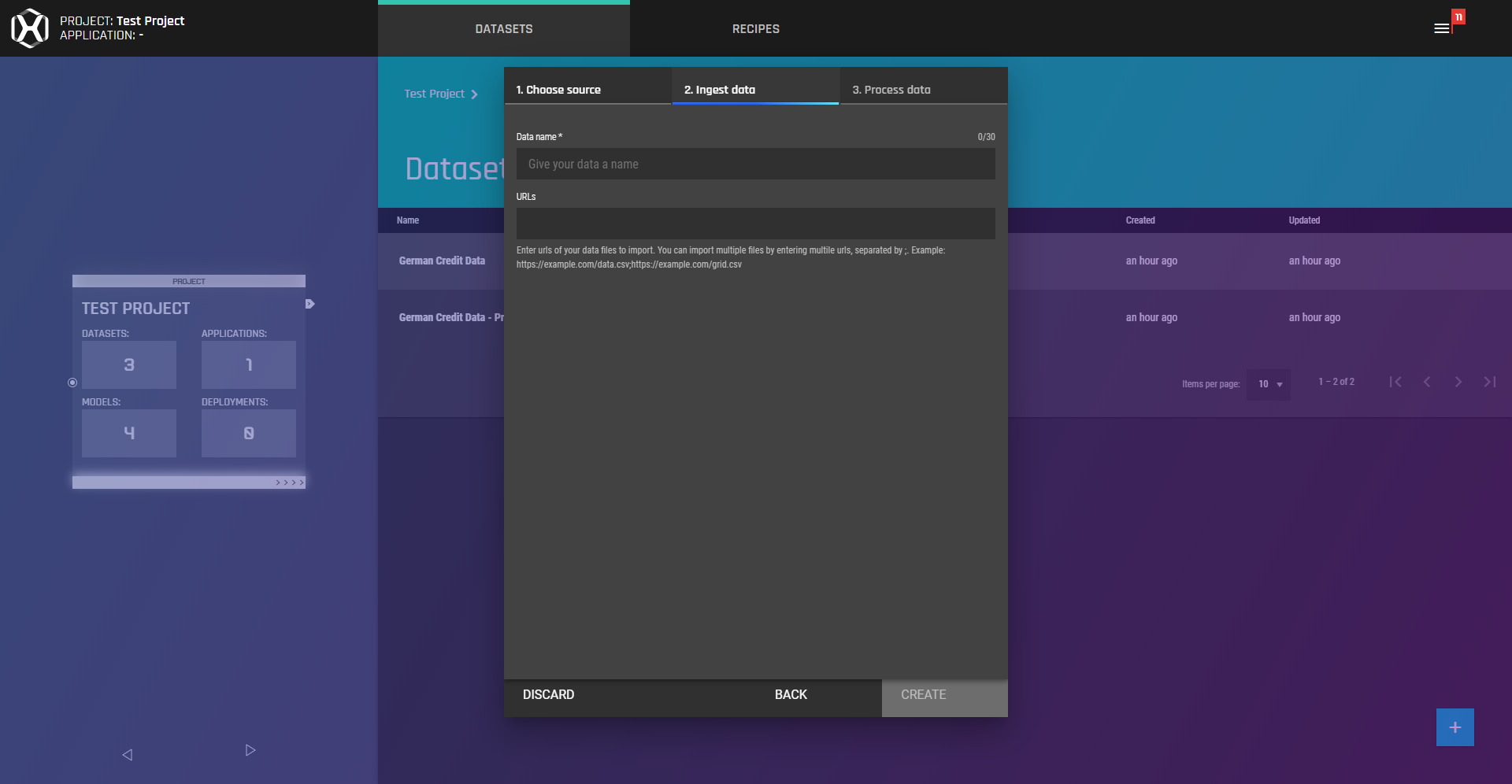Click the URLs text field
This screenshot has width=1512, height=784.
(755, 224)
